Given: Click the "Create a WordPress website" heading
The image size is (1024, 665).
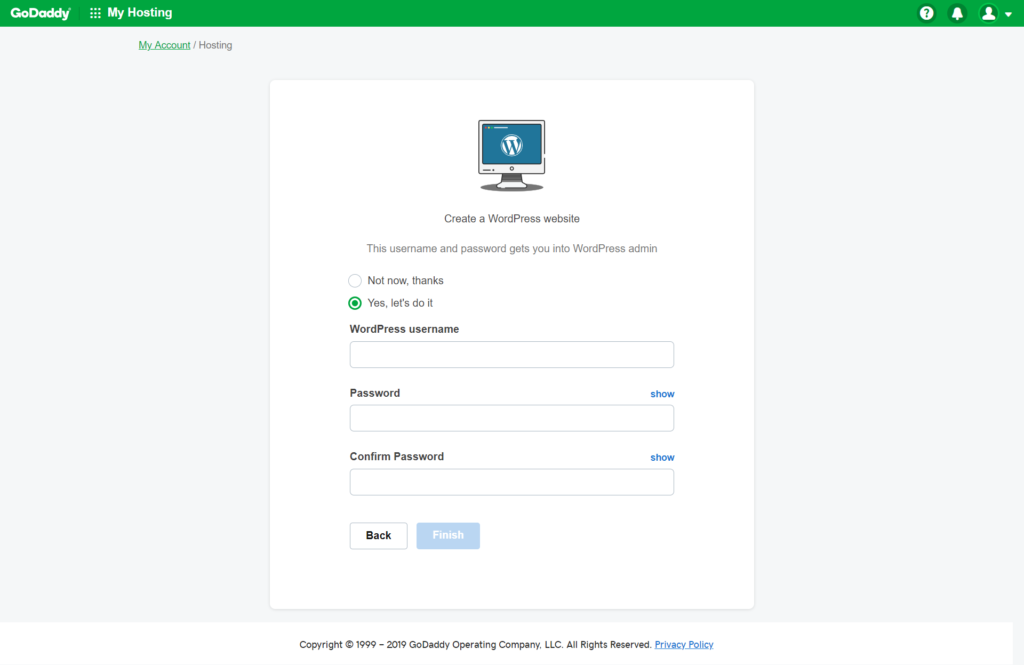Looking at the screenshot, I should coord(511,219).
